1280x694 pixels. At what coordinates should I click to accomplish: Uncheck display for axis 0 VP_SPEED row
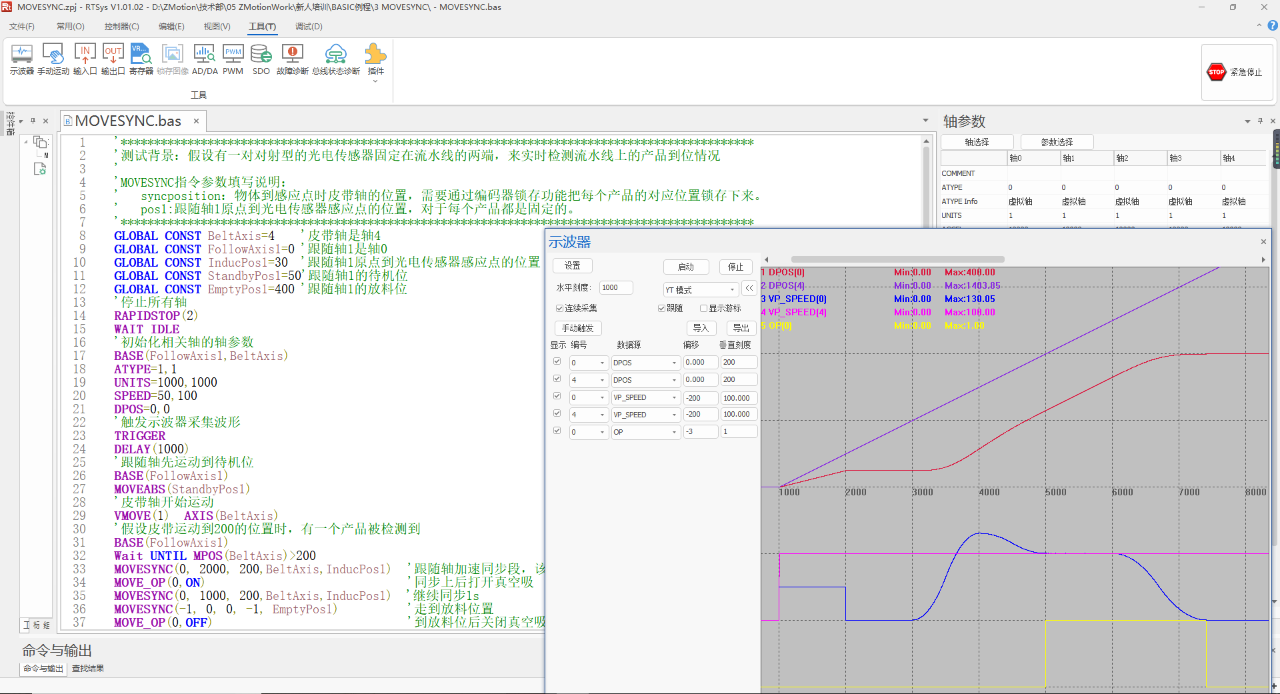tap(557, 397)
